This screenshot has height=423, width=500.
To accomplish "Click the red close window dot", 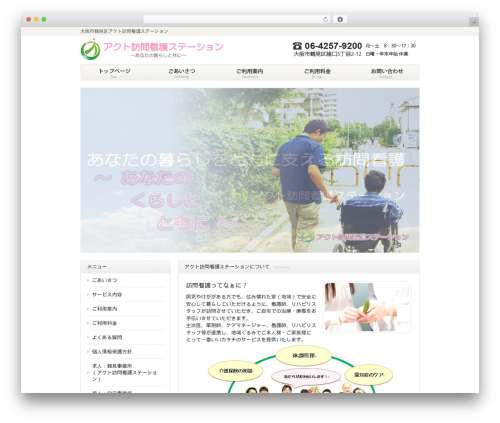I will [x=29, y=19].
